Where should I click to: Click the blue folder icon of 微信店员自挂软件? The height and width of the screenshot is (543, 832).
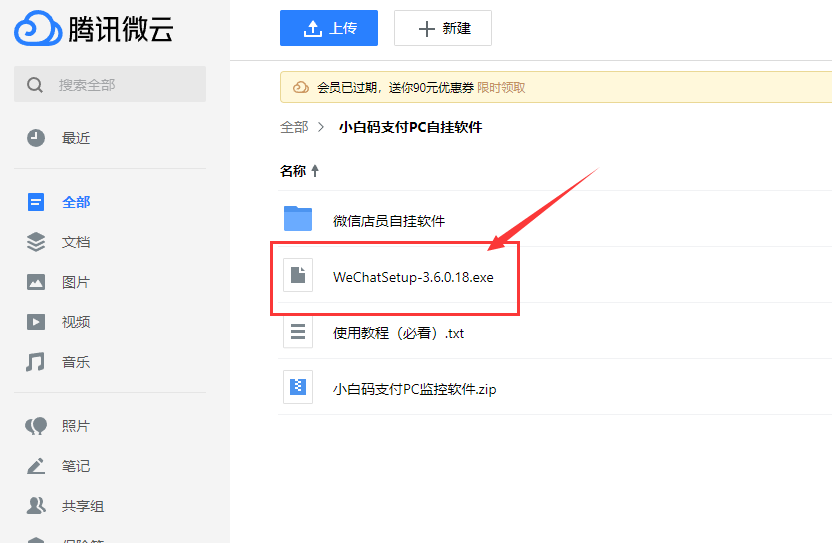click(298, 219)
